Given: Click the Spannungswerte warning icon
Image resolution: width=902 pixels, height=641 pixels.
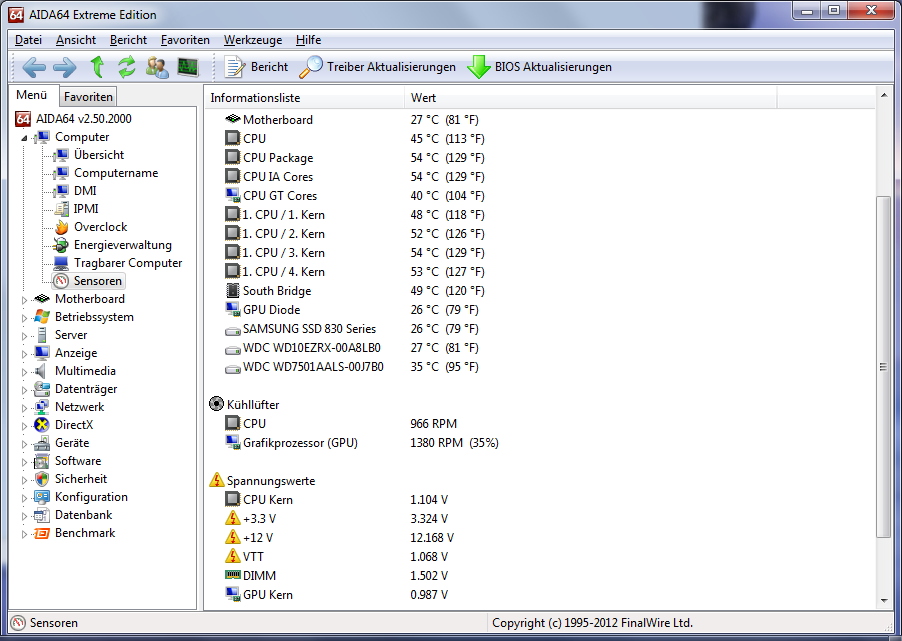Looking at the screenshot, I should point(216,480).
